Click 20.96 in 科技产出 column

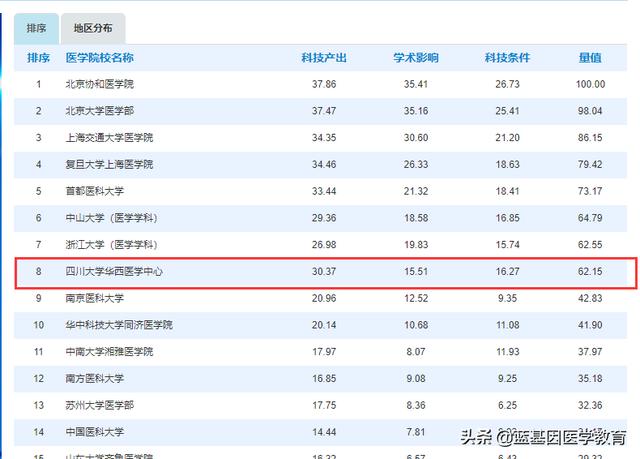(x=324, y=298)
